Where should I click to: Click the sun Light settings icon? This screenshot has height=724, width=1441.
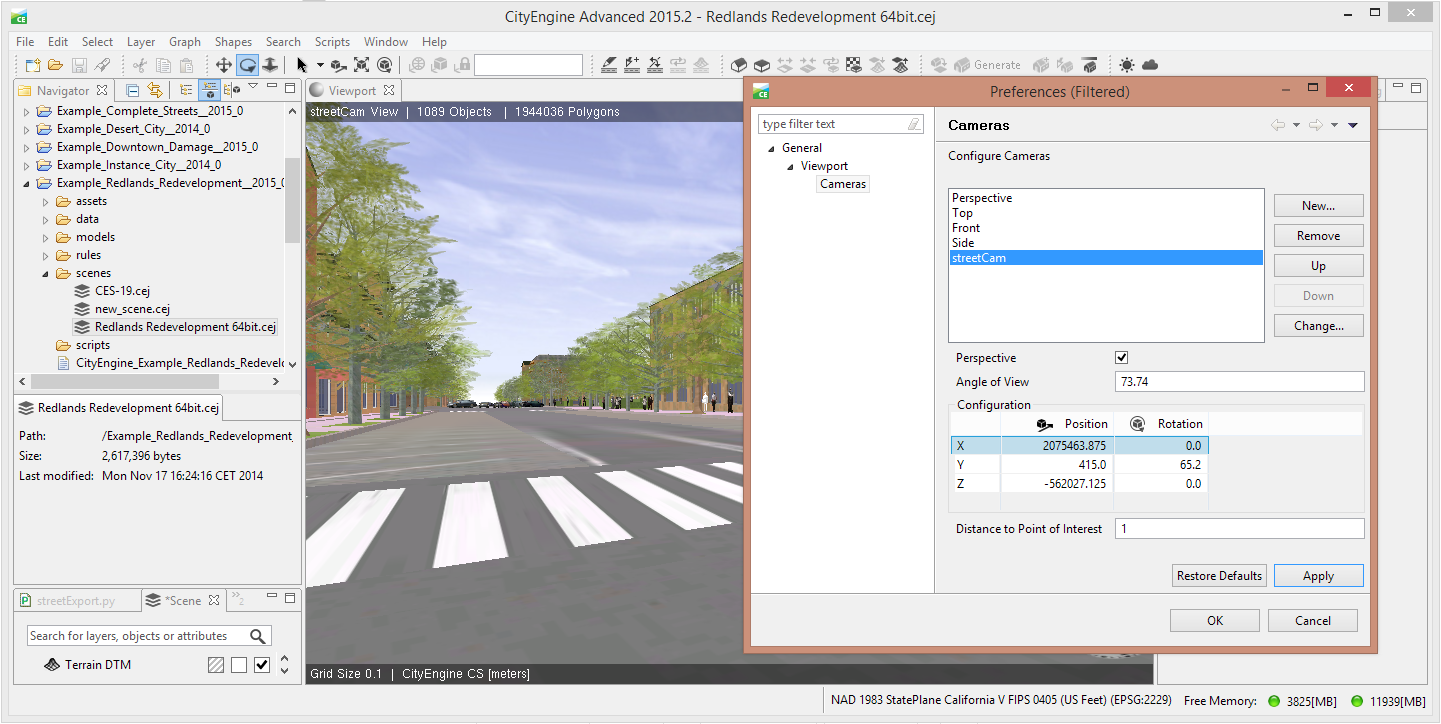coord(1127,65)
